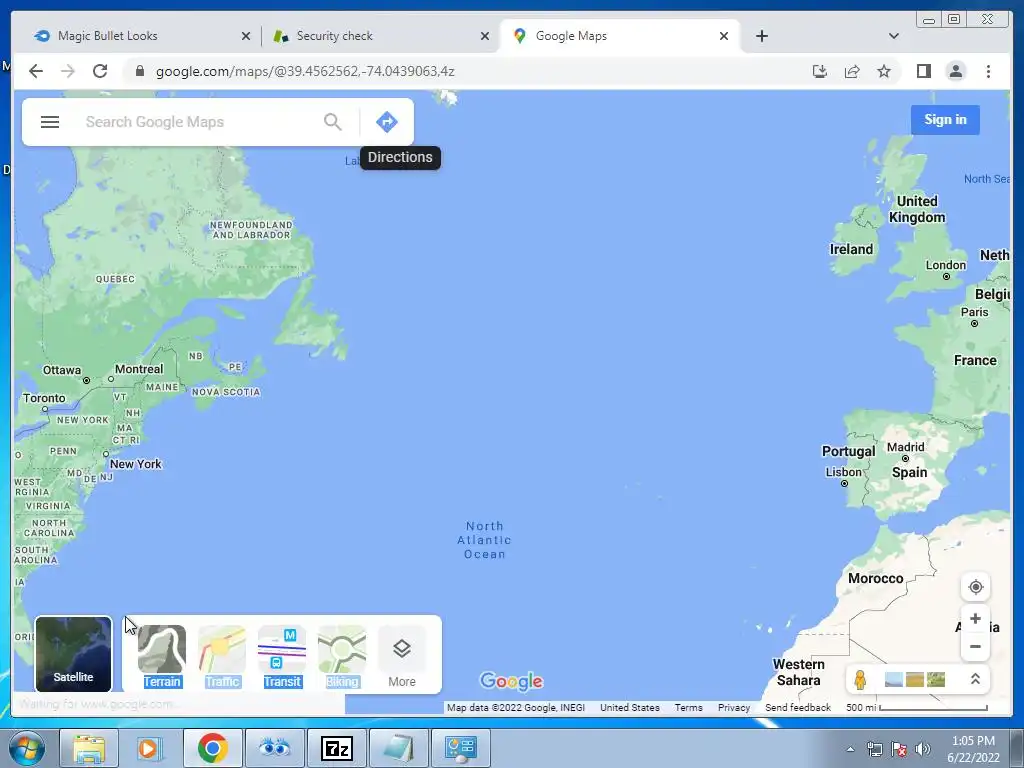Open the Privacy link
The width and height of the screenshot is (1024, 768).
click(733, 707)
